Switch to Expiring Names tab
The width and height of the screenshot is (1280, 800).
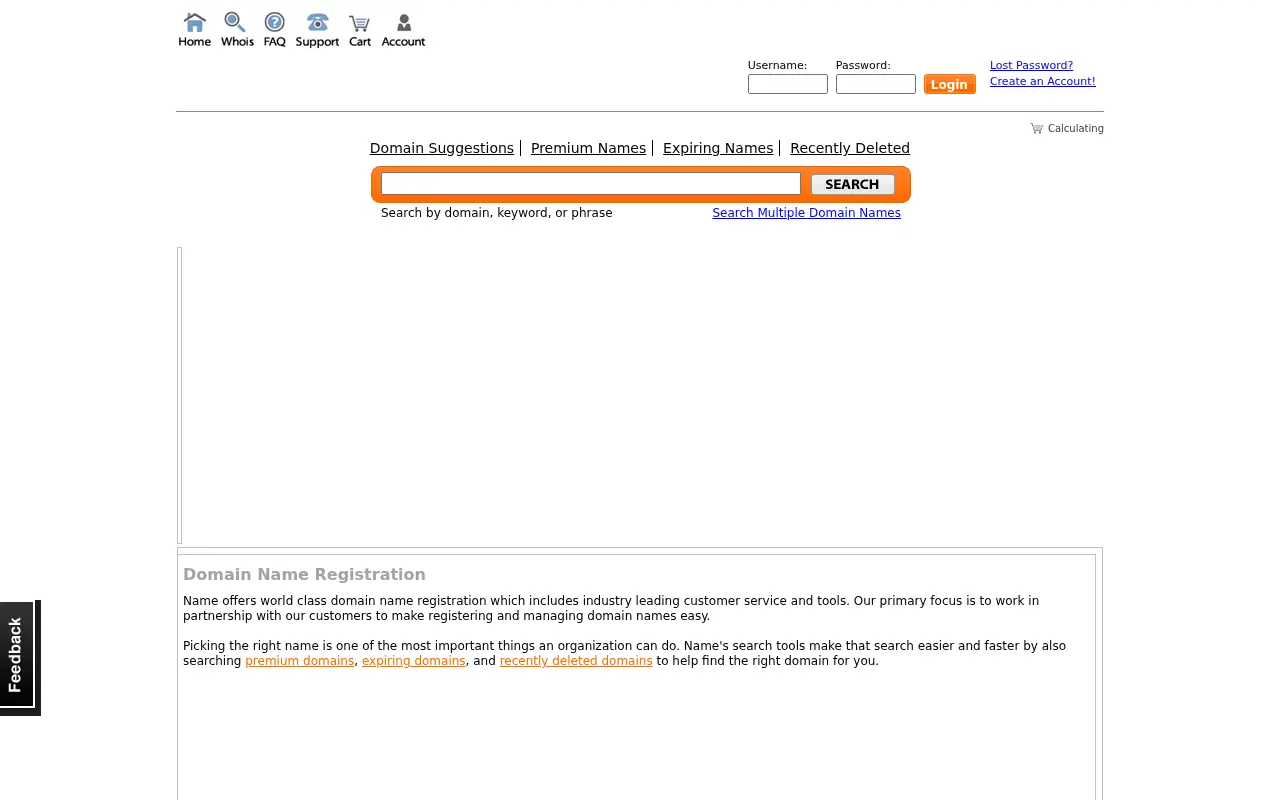click(x=718, y=148)
